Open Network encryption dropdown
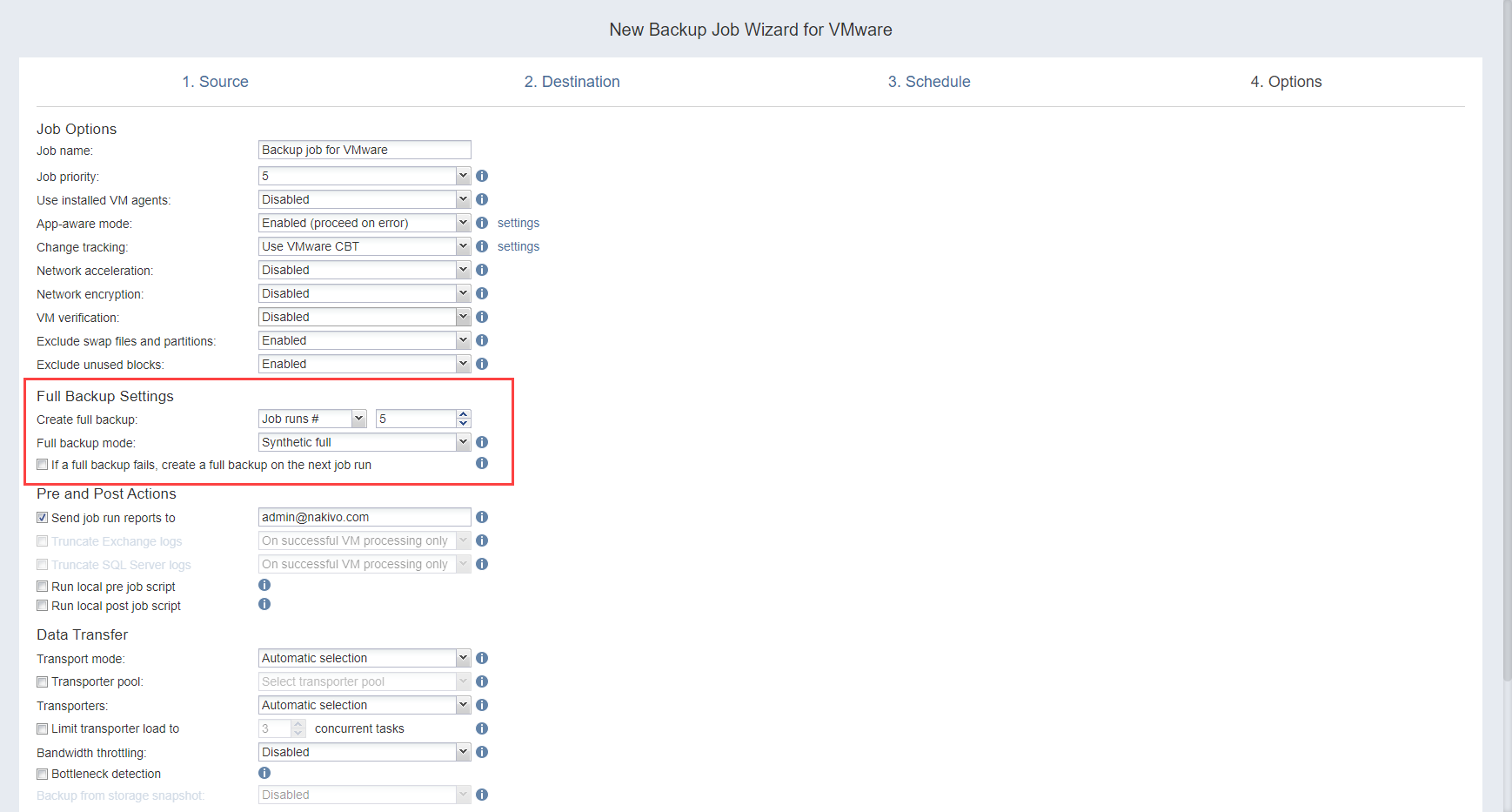Viewport: 1512px width, 812px height. pyautogui.click(x=365, y=293)
